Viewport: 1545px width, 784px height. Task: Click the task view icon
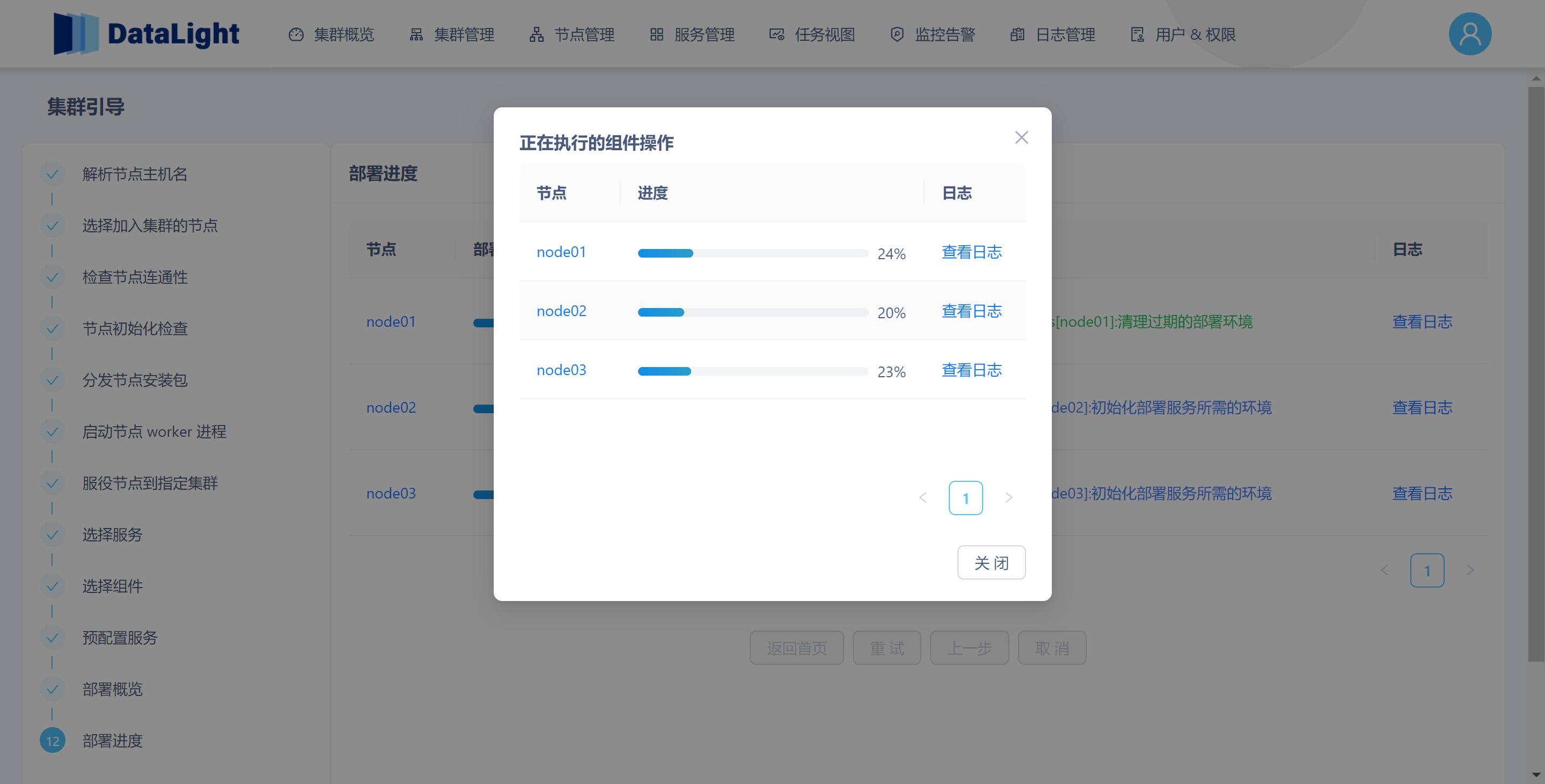(x=777, y=35)
